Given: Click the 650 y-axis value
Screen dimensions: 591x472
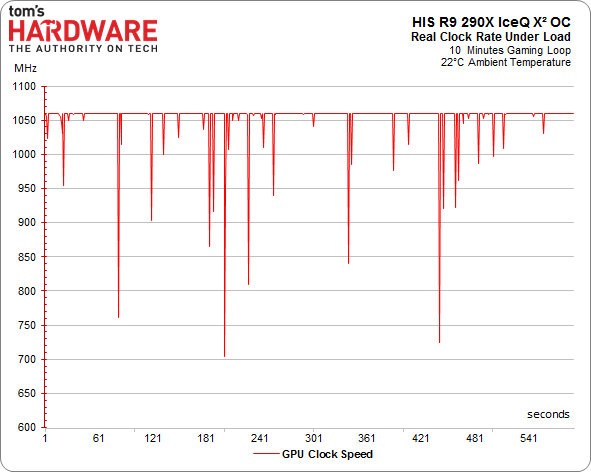Looking at the screenshot, I should point(27,393).
